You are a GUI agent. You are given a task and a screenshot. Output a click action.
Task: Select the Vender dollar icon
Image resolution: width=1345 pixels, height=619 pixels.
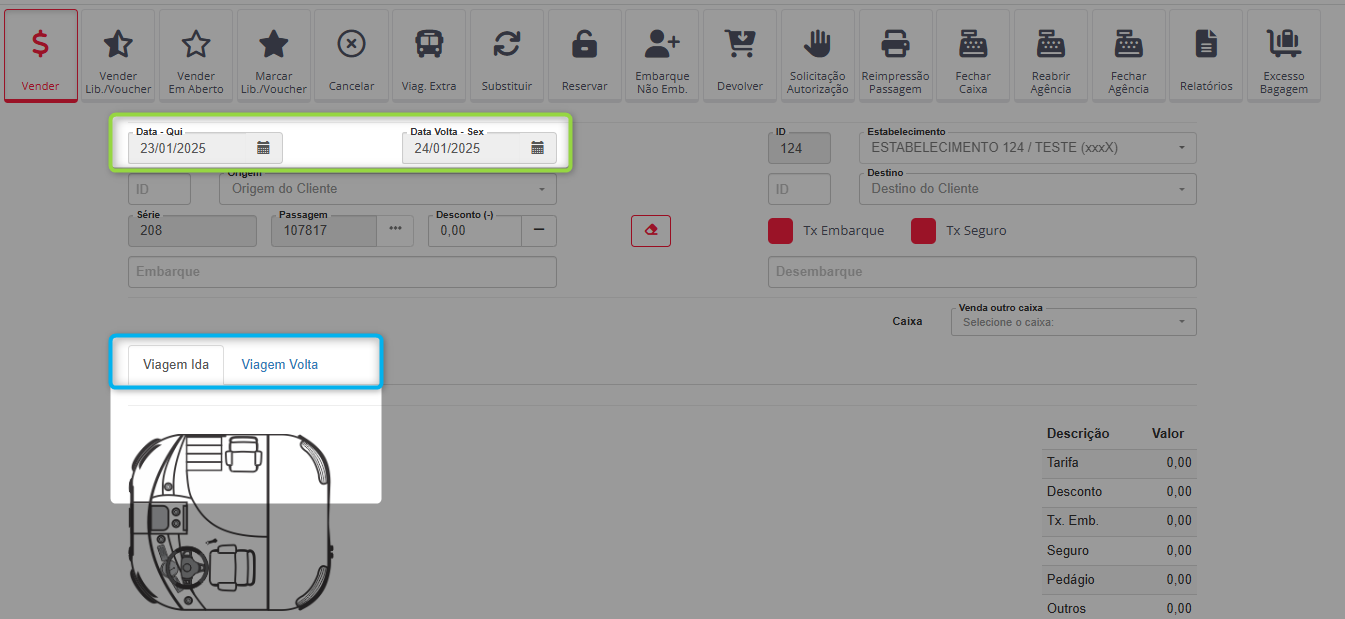pos(41,44)
